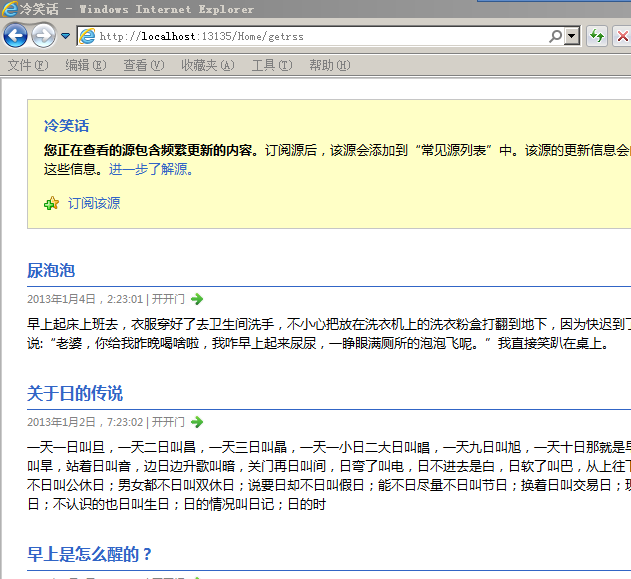Screen dimensions: 631x579
Task: Open the 早上是怎么醒的？ article title
Action: (89, 554)
